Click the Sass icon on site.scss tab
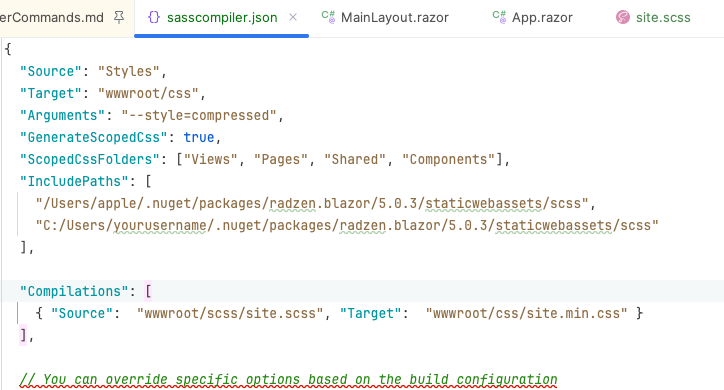This screenshot has width=724, height=390. (623, 18)
